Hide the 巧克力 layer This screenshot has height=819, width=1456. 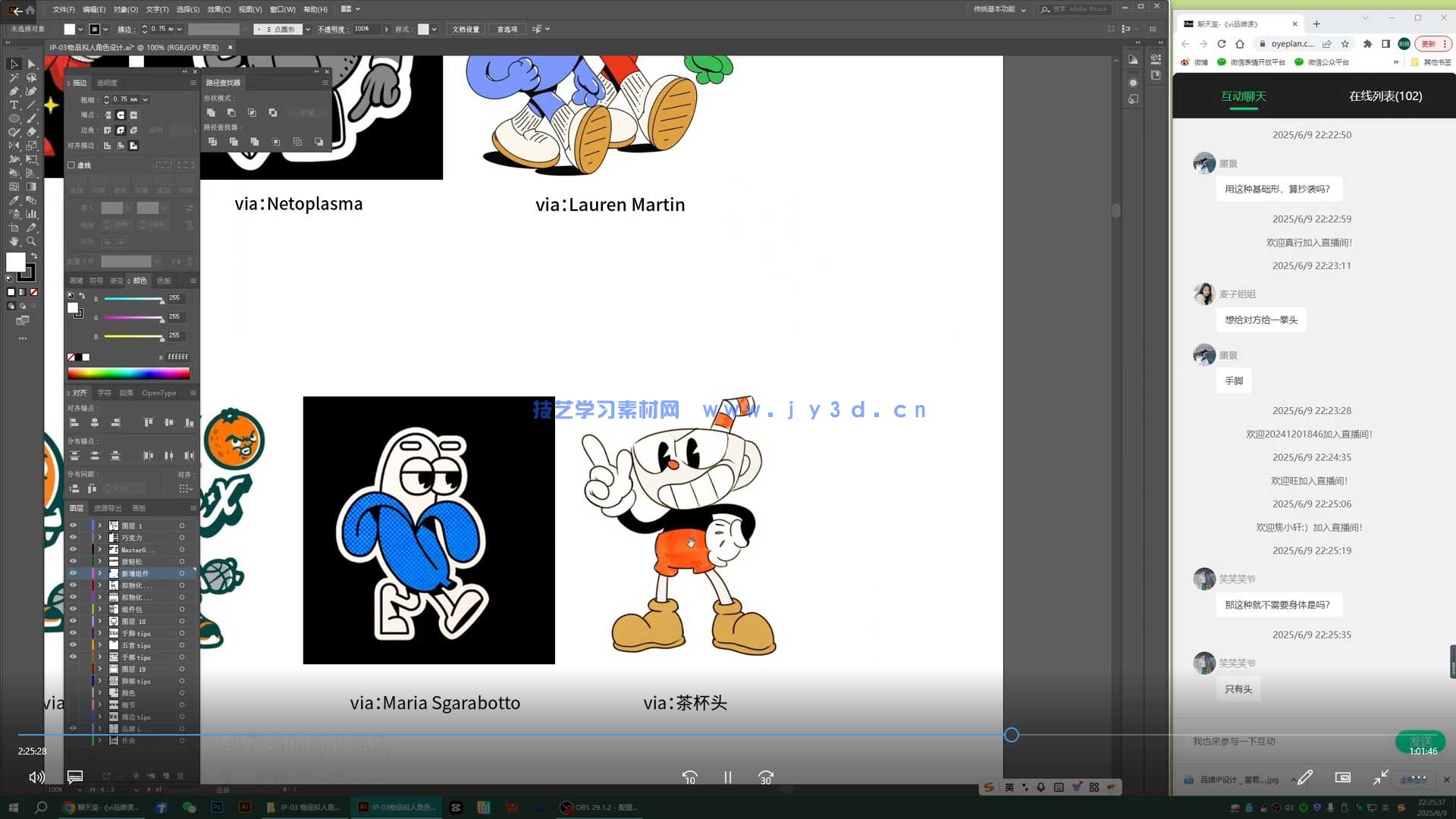click(x=73, y=537)
